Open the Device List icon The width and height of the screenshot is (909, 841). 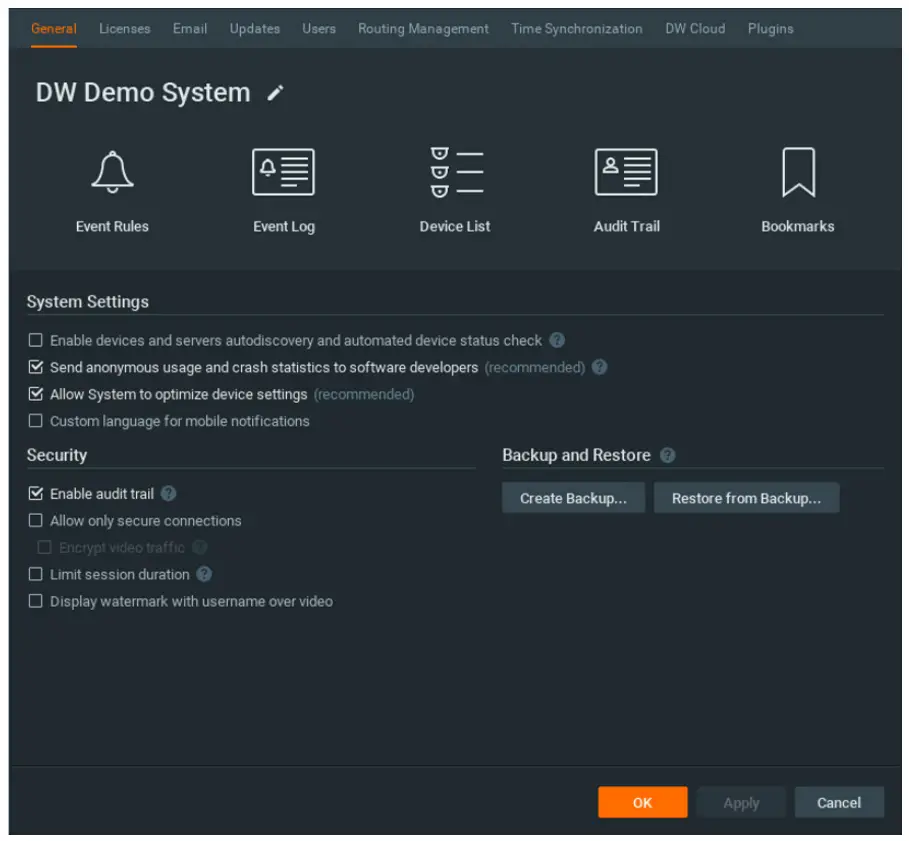point(455,171)
